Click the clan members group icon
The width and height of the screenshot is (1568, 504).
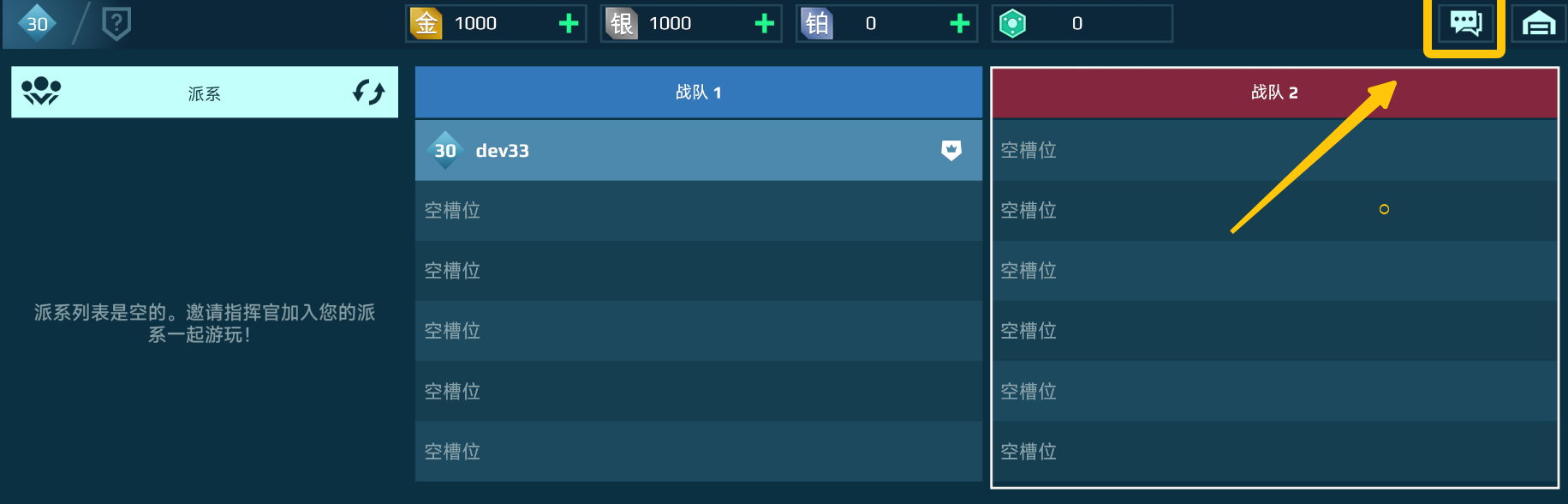(40, 91)
